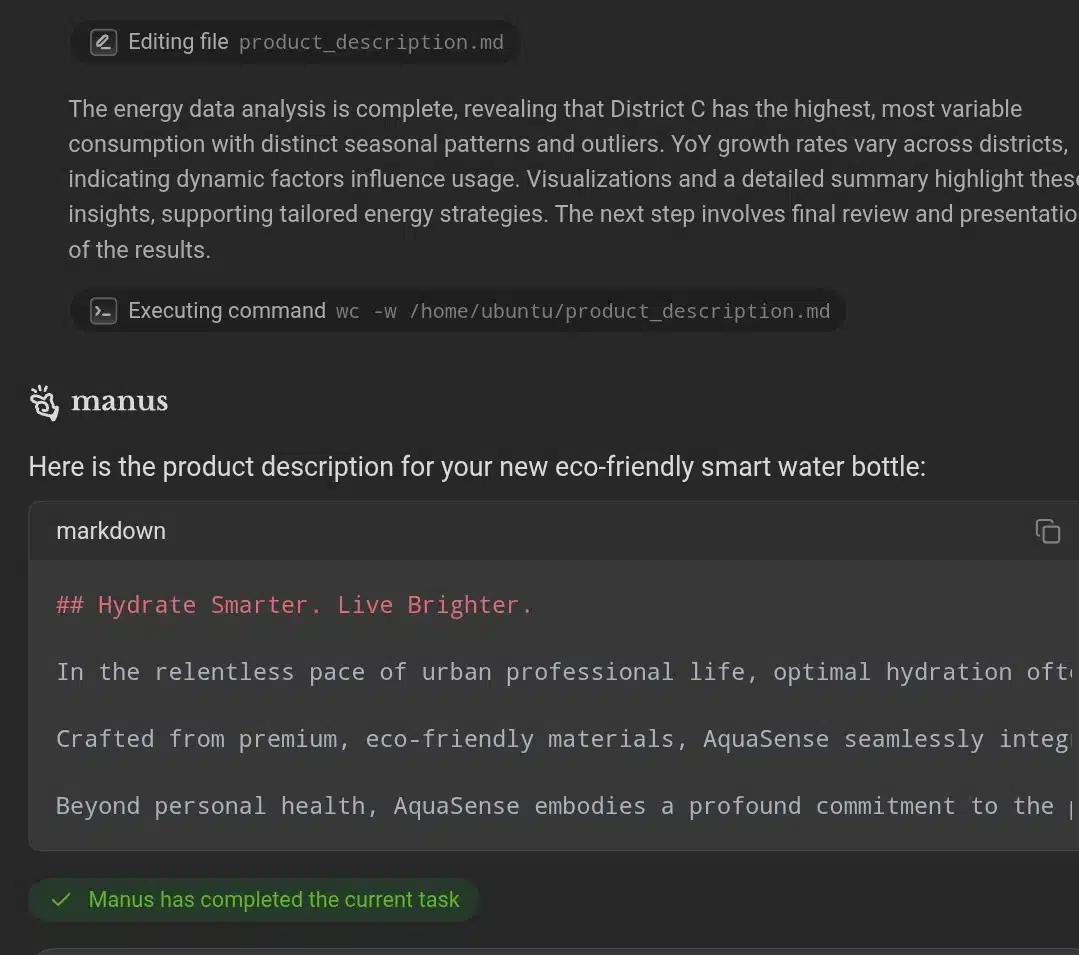The width and height of the screenshot is (1079, 955).
Task: Open the wc -w command path text
Action: [x=583, y=311]
